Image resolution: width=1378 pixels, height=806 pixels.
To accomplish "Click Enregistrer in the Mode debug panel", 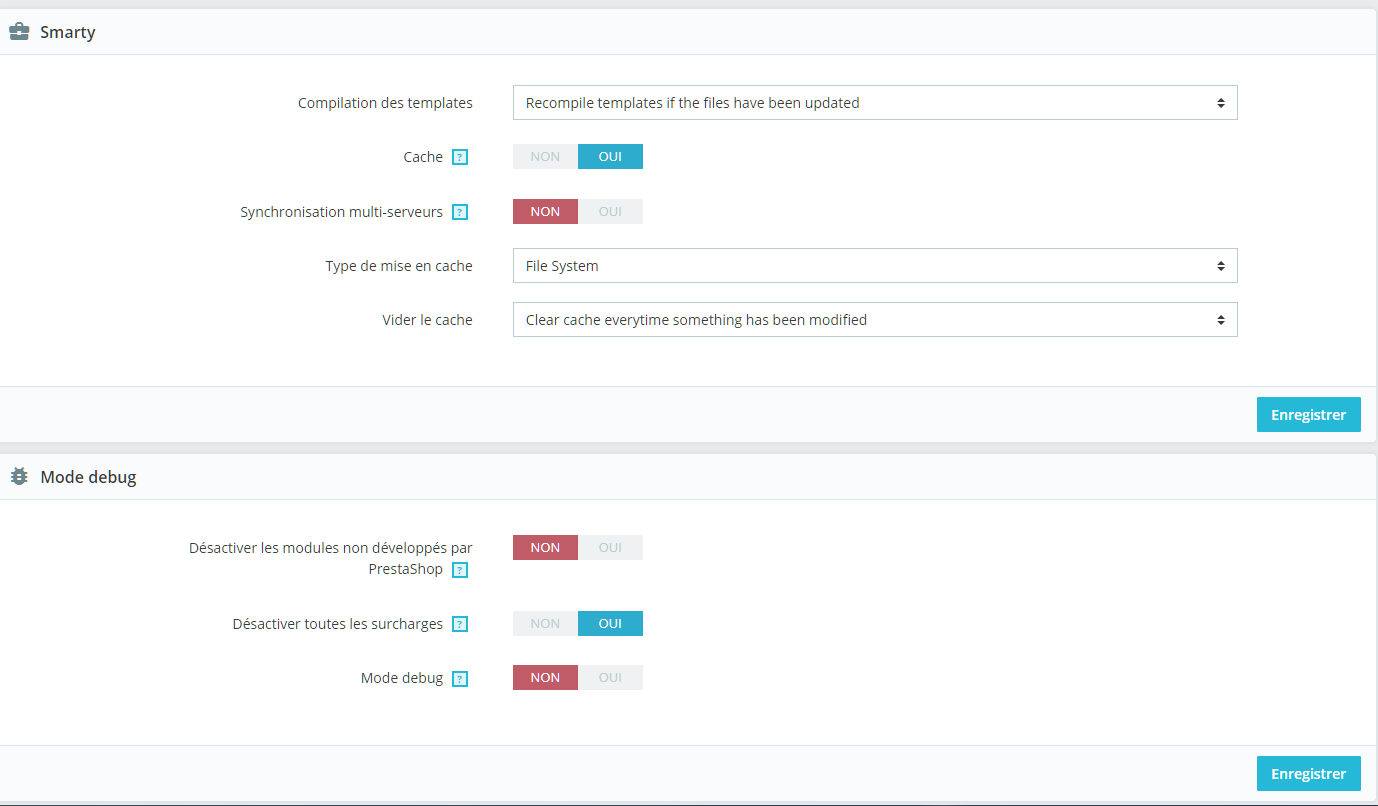I will click(x=1308, y=773).
